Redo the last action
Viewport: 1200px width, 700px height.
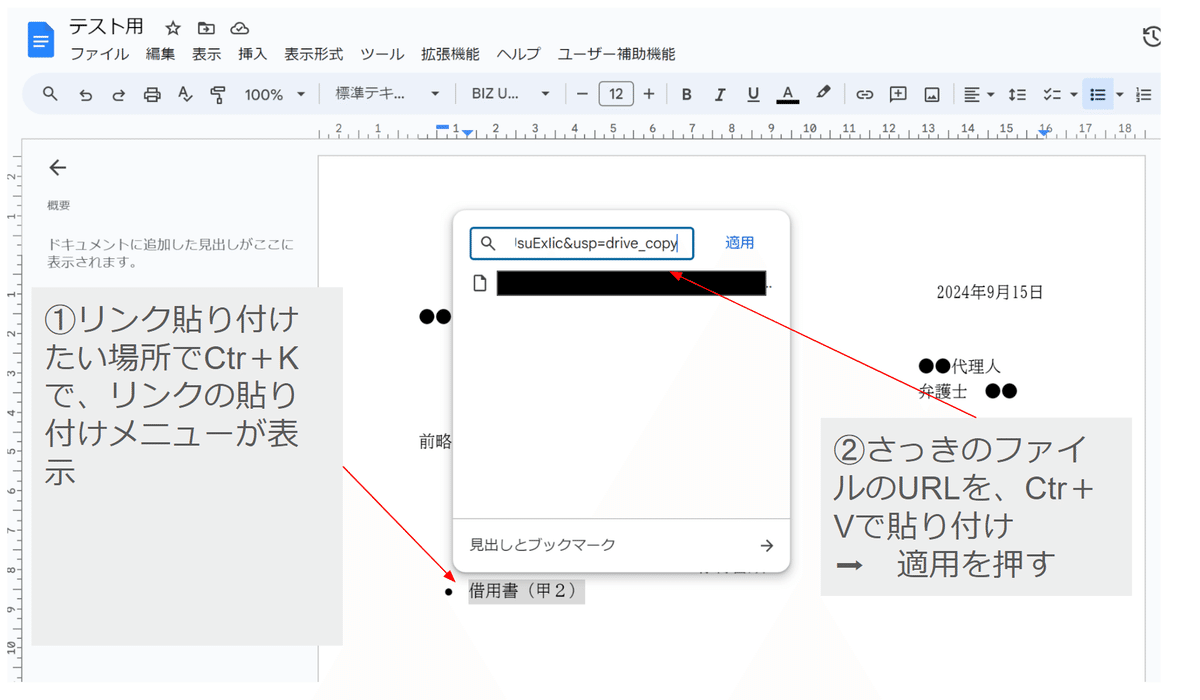pyautogui.click(x=118, y=94)
